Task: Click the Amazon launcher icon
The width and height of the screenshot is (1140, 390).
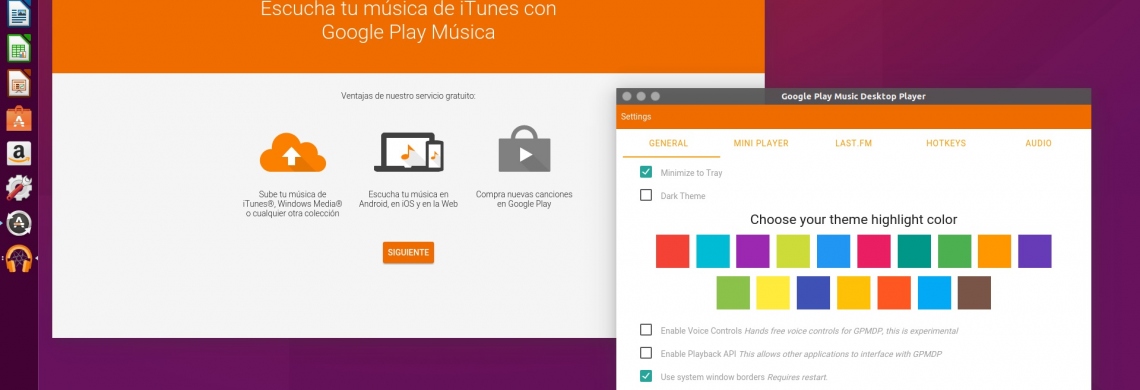Action: (18, 153)
